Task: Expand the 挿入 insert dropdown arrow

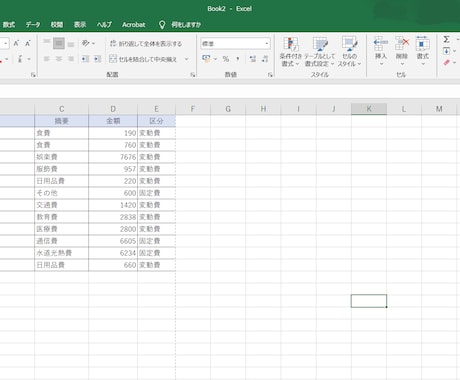Action: [x=381, y=64]
